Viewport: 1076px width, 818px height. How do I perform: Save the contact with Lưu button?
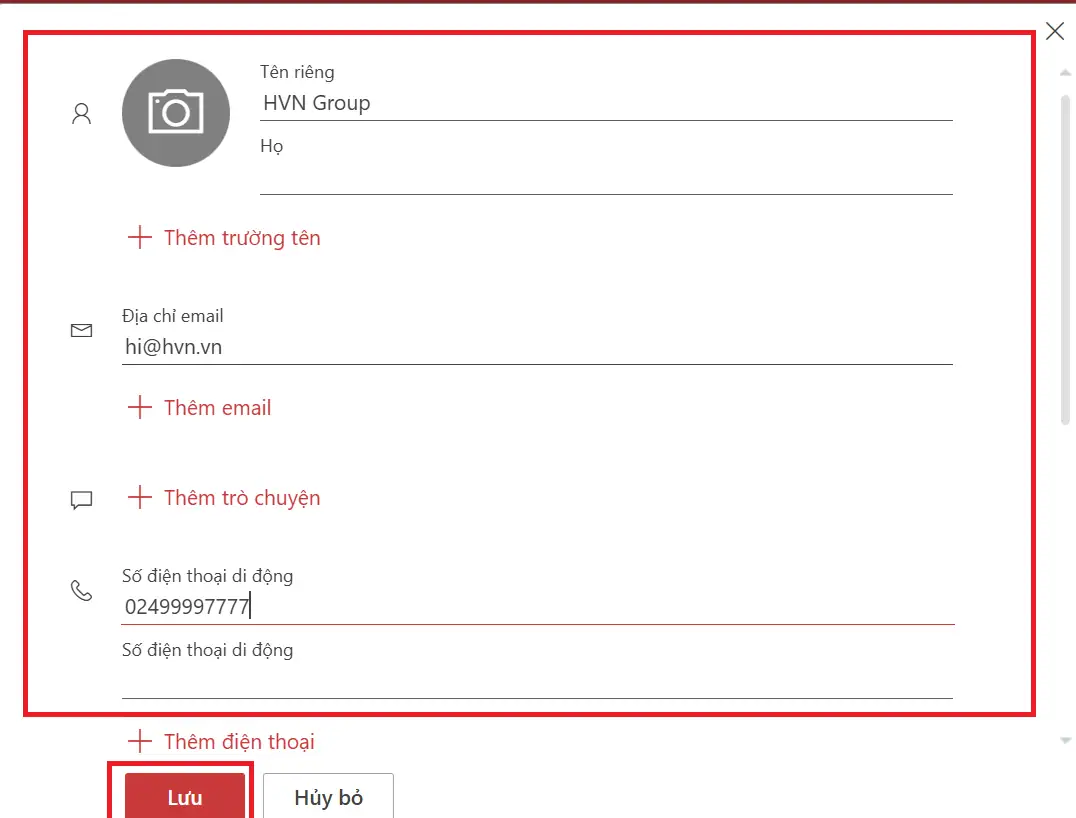[185, 796]
